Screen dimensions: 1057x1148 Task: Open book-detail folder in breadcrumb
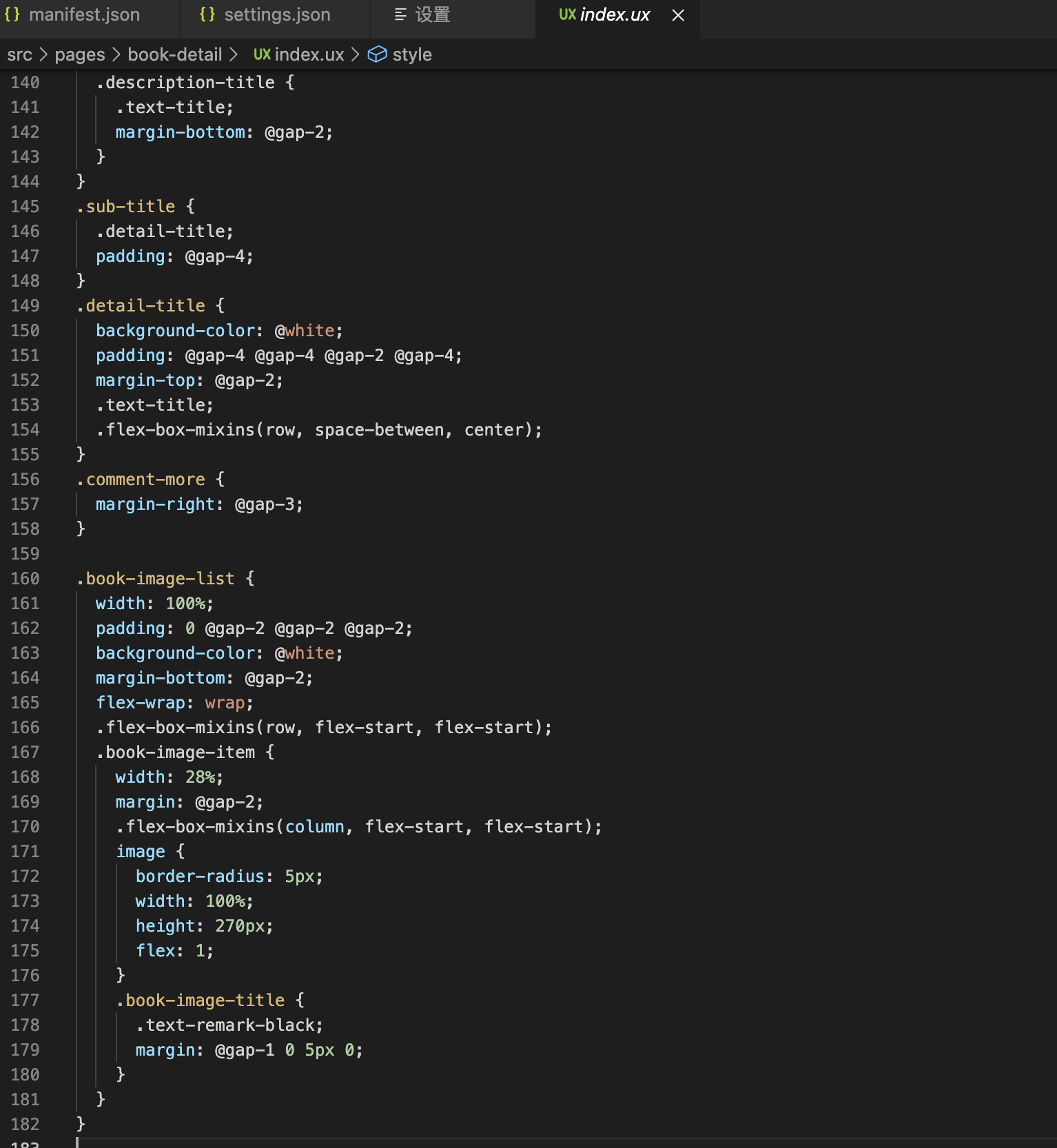175,54
